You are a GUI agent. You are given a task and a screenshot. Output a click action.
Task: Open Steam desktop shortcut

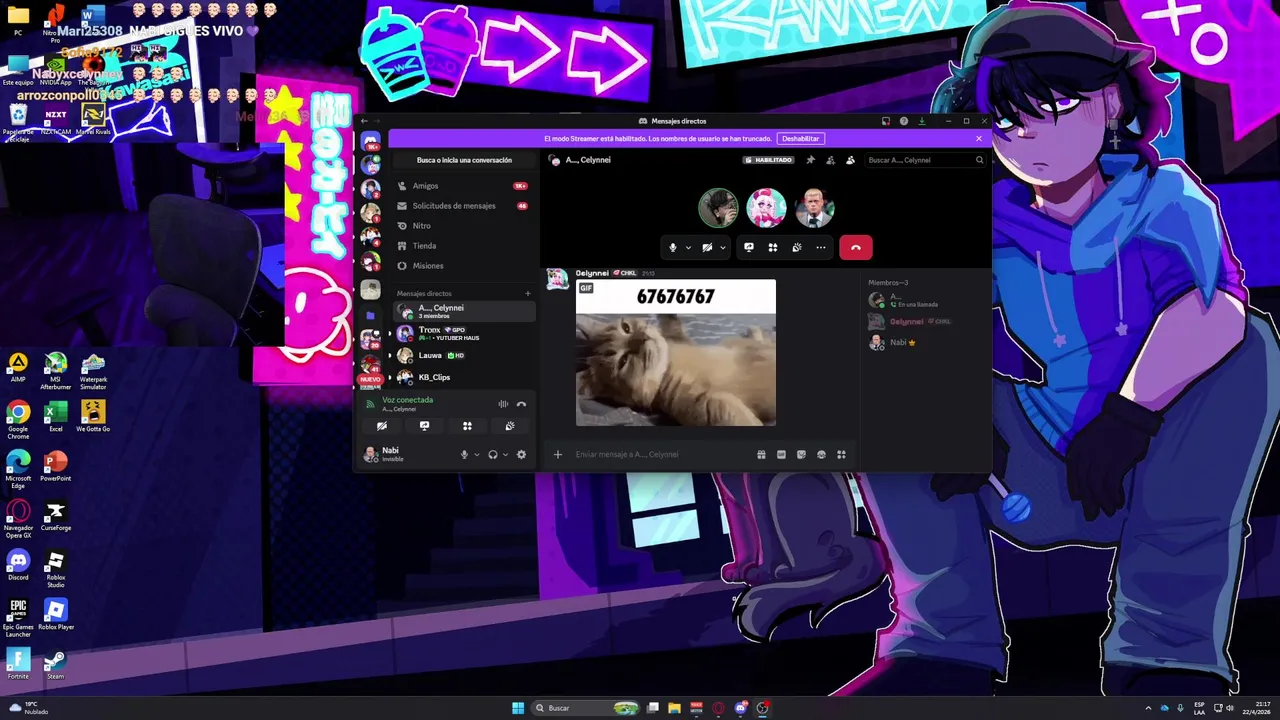(x=55, y=665)
